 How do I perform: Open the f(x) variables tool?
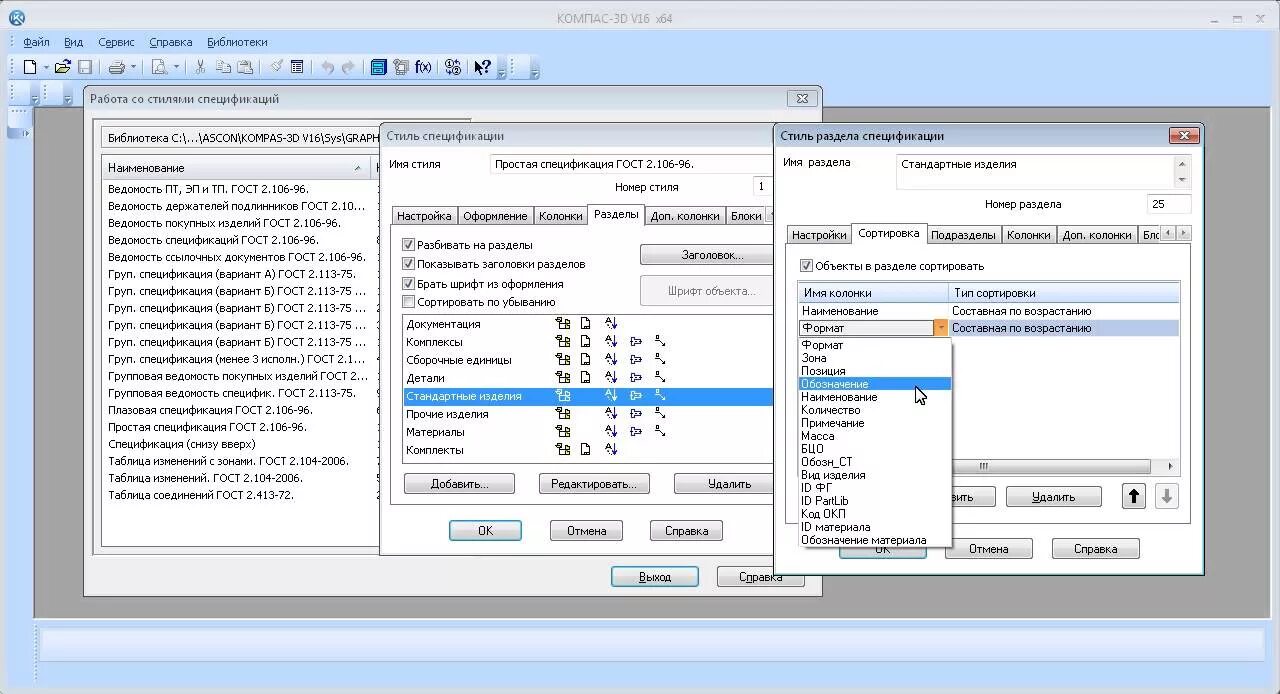[x=423, y=67]
